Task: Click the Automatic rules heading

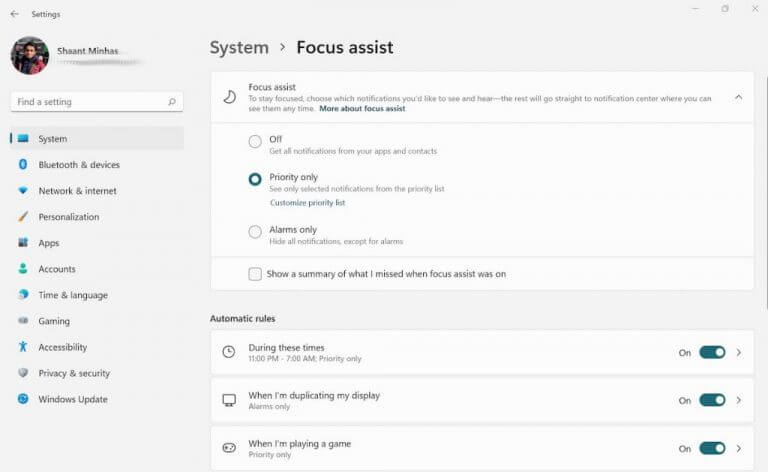Action: coord(242,318)
